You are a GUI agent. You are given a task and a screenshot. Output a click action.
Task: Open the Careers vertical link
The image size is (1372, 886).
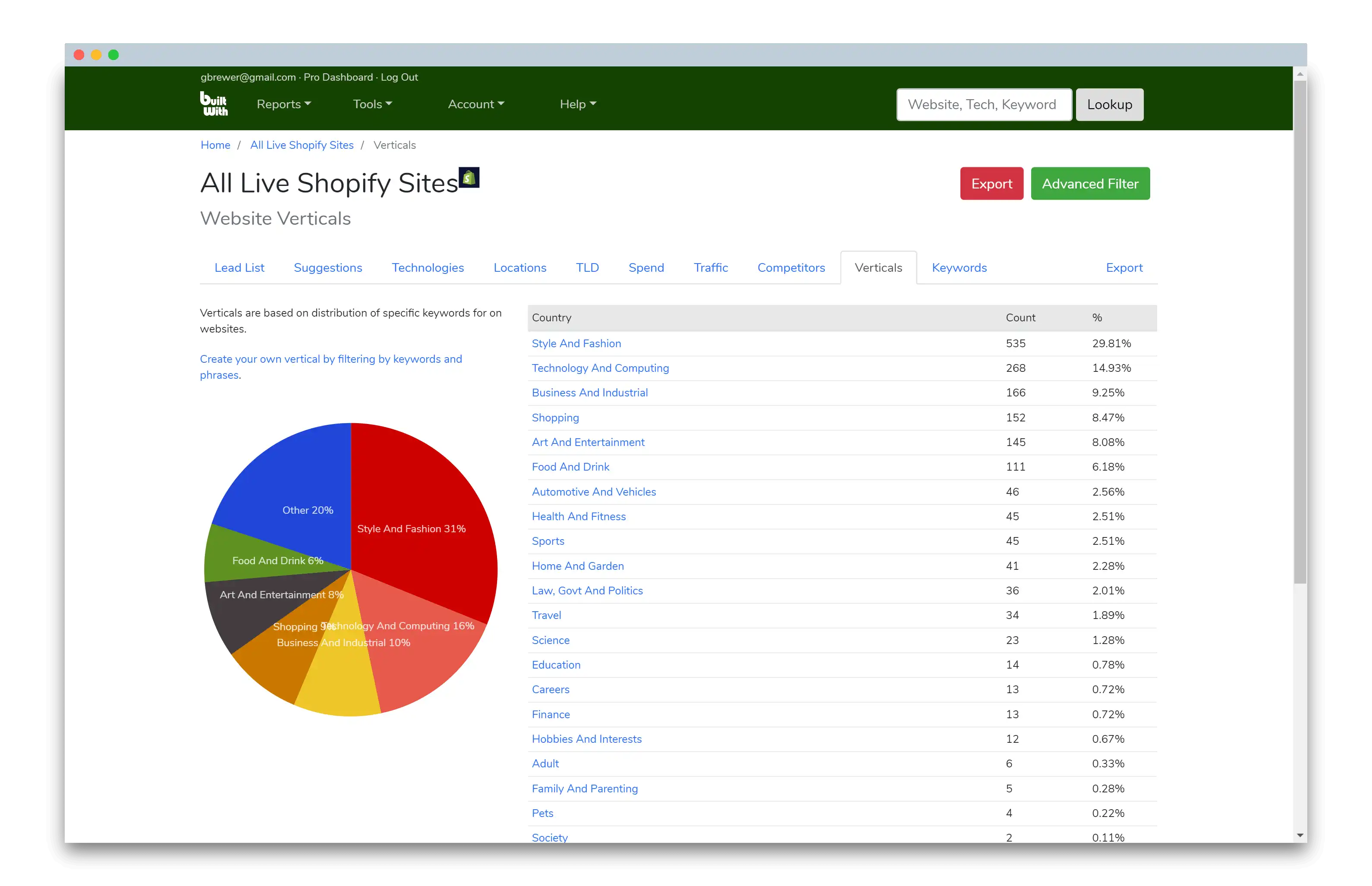coord(551,690)
